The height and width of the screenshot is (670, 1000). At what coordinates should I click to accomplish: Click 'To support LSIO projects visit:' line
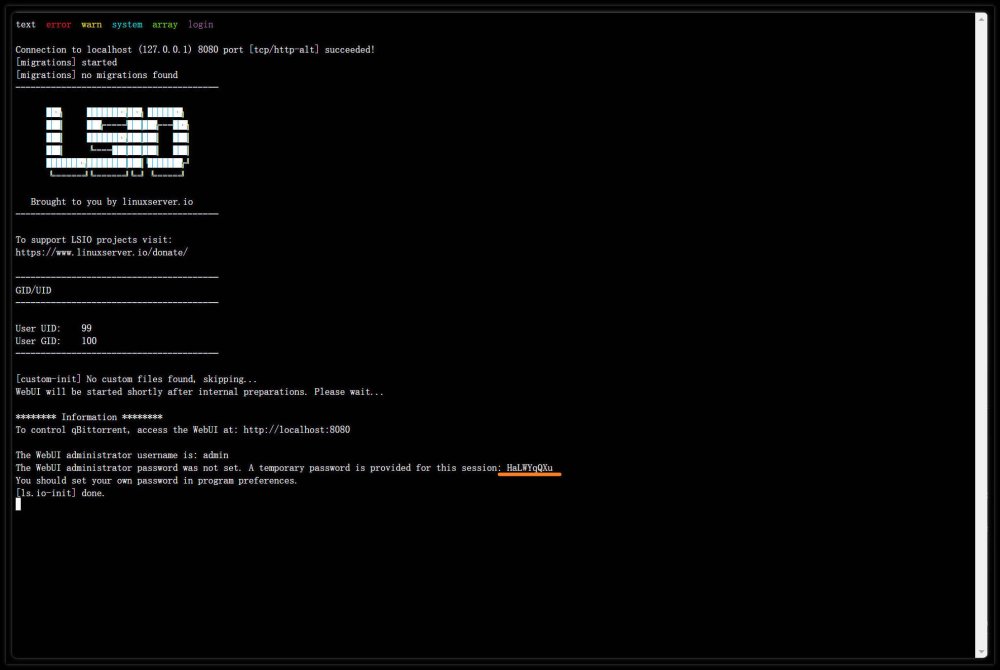[94, 240]
